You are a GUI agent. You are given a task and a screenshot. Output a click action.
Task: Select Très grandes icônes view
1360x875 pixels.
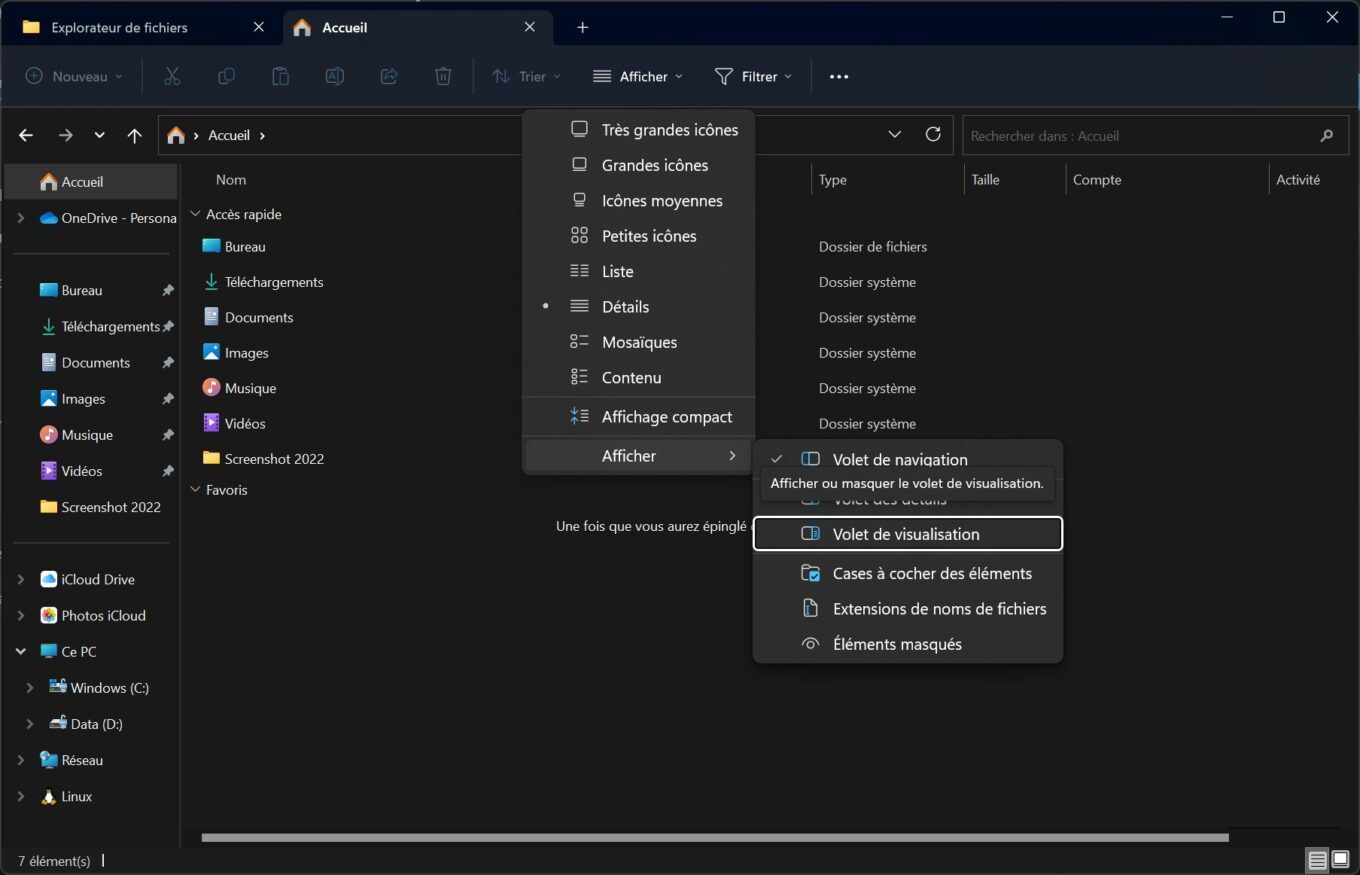pos(638,130)
